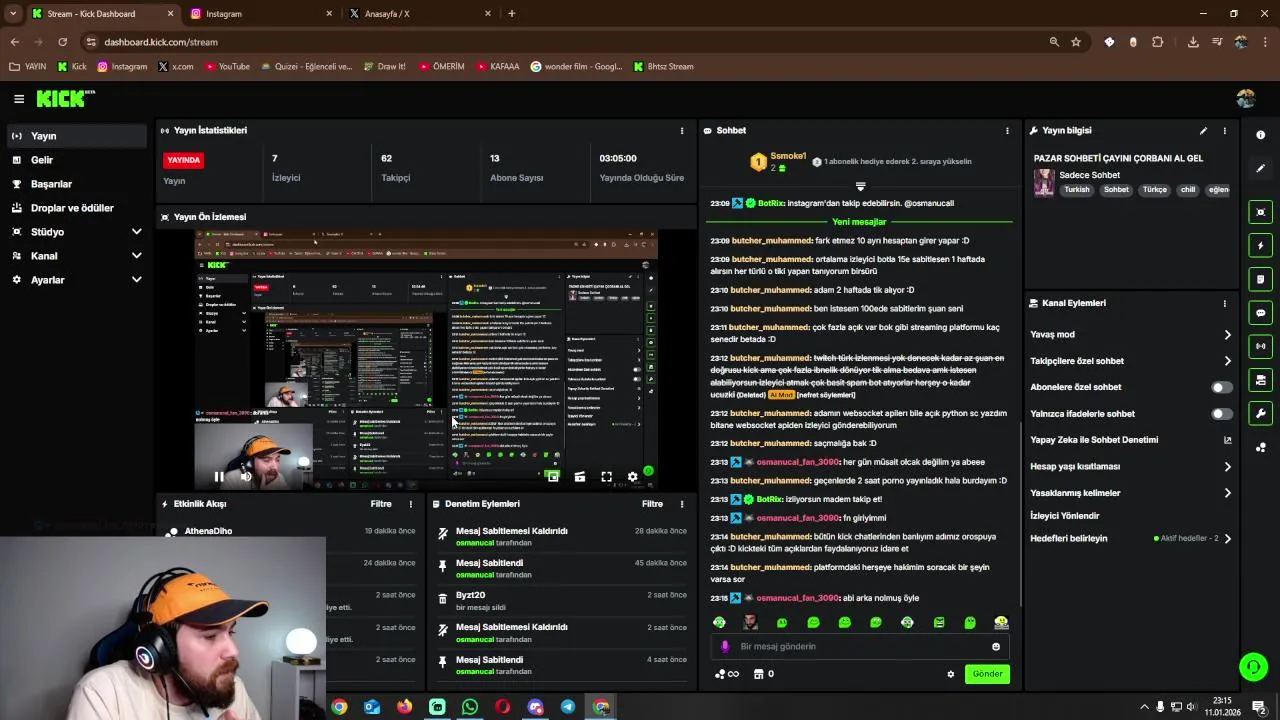1280x720 pixels.
Task: Open the green support headset bubble
Action: (x=1253, y=666)
